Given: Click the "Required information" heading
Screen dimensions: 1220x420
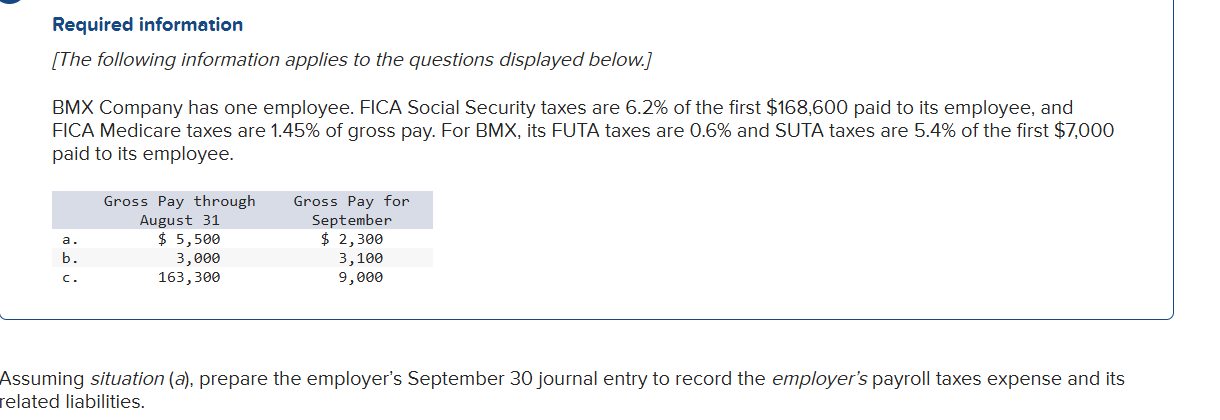Looking at the screenshot, I should [x=147, y=25].
